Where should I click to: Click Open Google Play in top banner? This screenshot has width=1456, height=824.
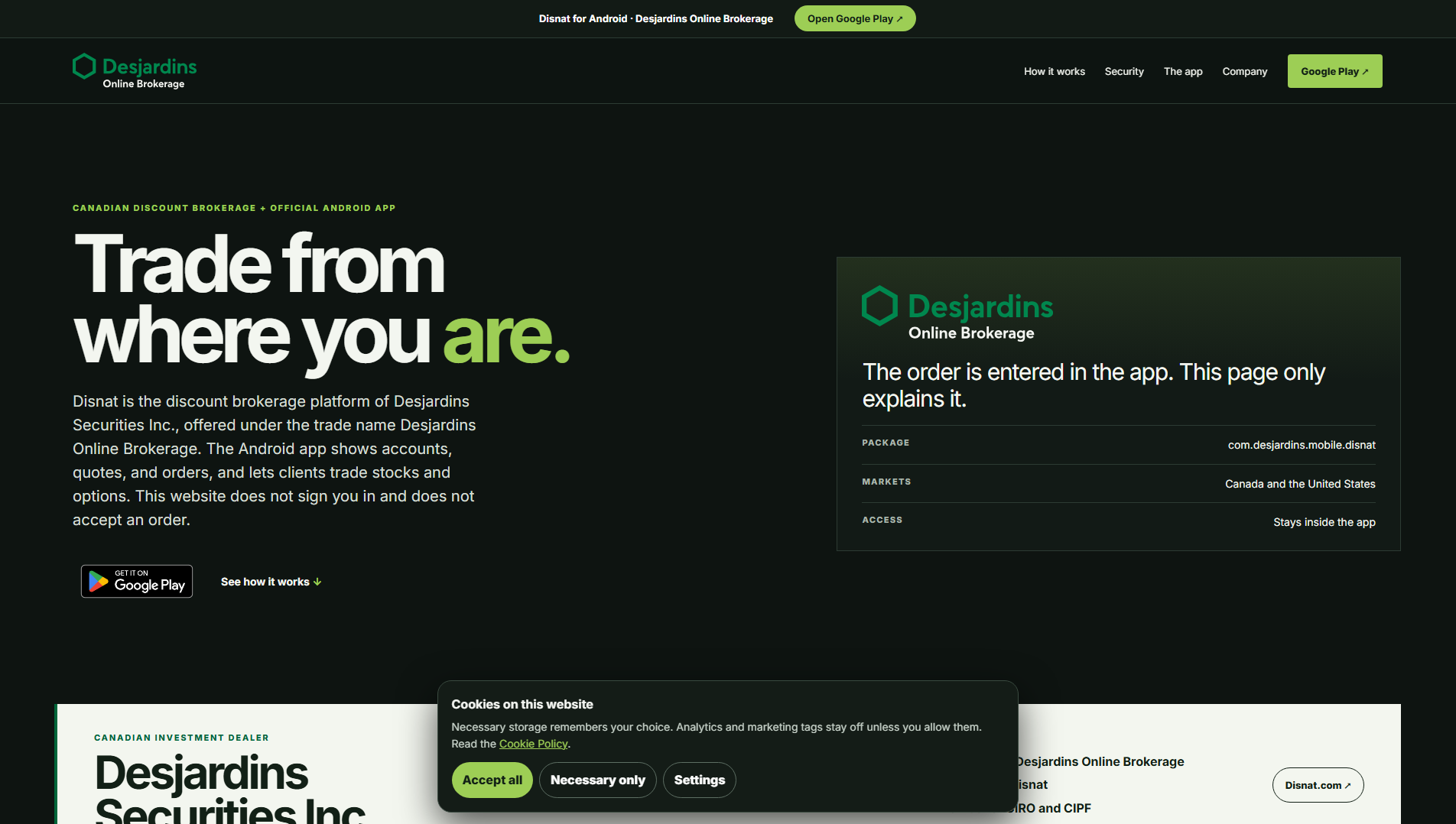coord(855,18)
